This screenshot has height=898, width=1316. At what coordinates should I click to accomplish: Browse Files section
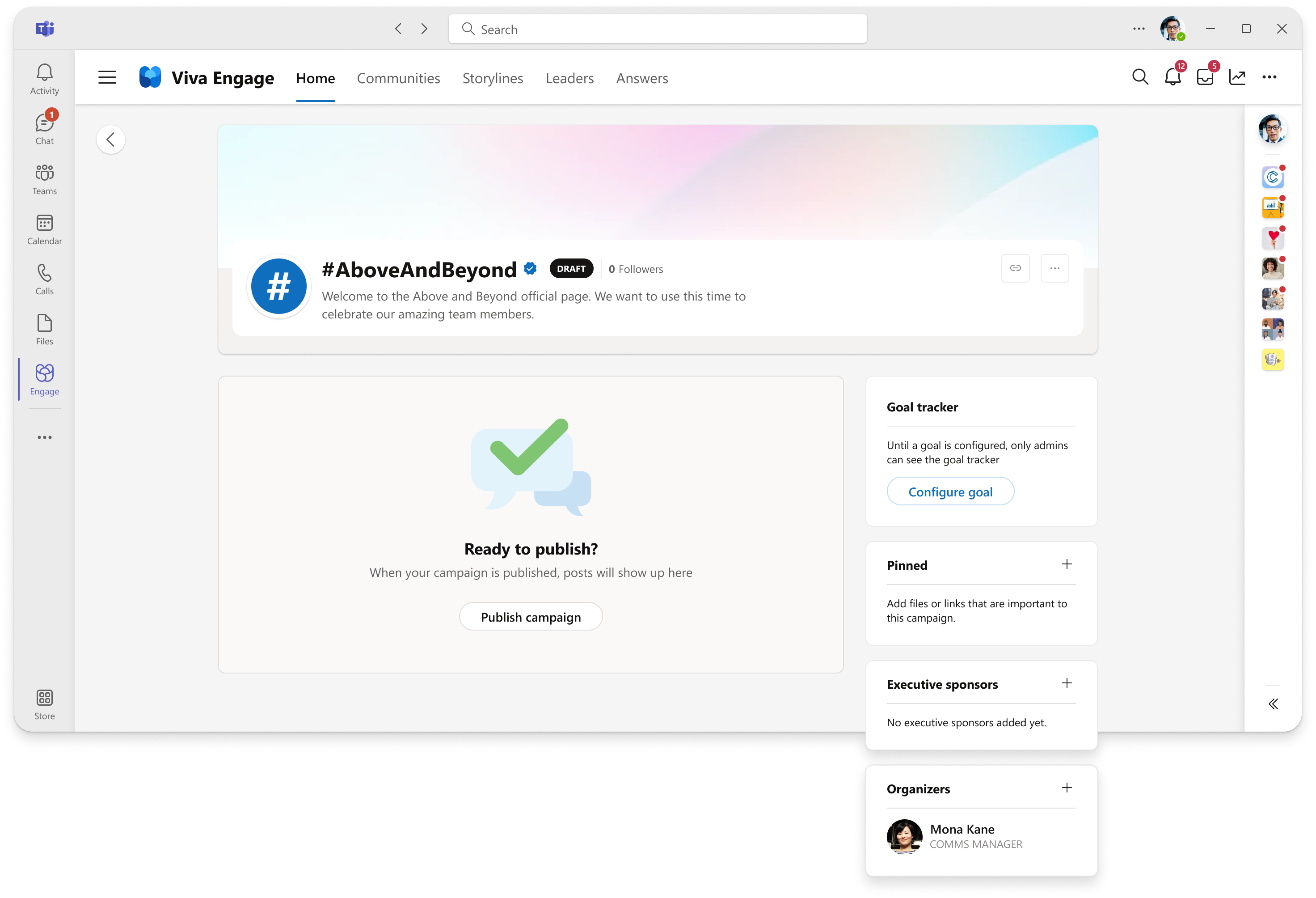tap(44, 329)
